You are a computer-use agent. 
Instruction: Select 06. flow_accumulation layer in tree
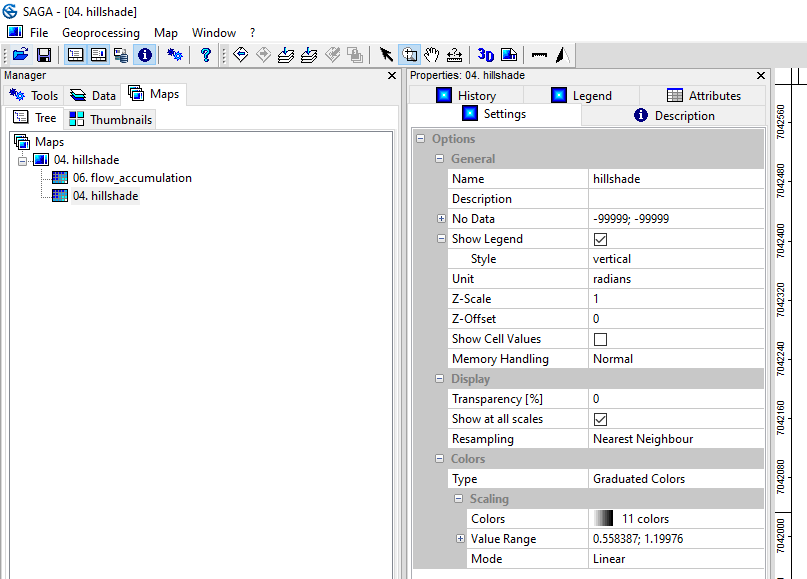[131, 178]
